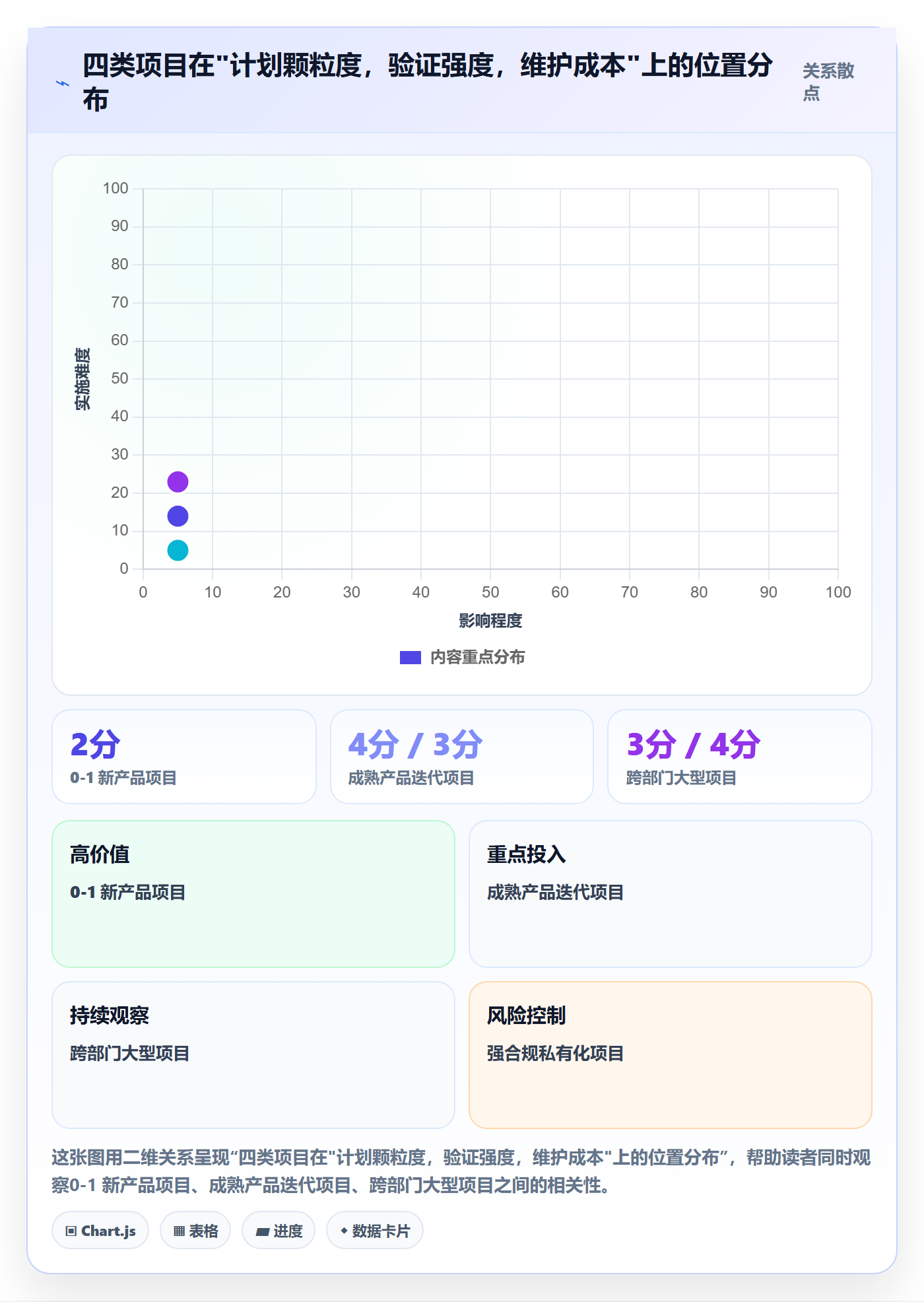
Task: Click the 数据卡片 tag chip
Action: click(375, 1231)
